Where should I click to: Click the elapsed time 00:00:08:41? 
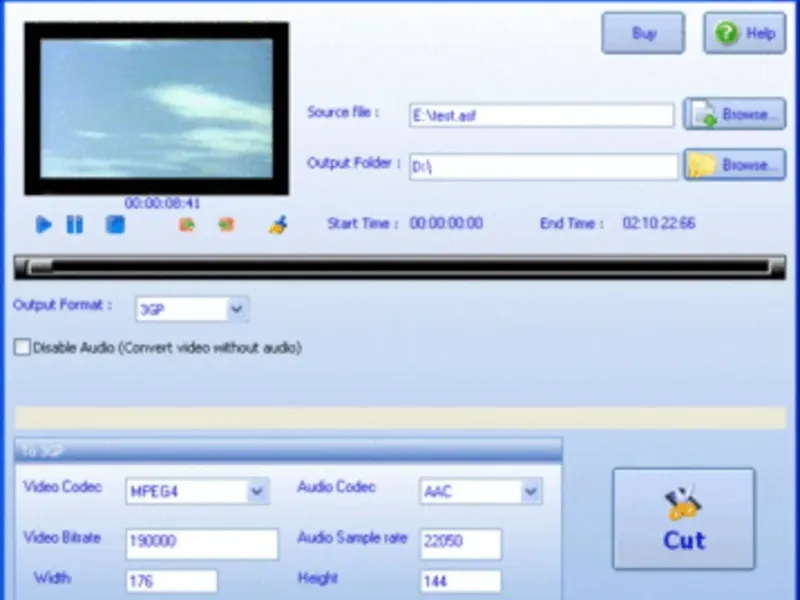pos(162,203)
